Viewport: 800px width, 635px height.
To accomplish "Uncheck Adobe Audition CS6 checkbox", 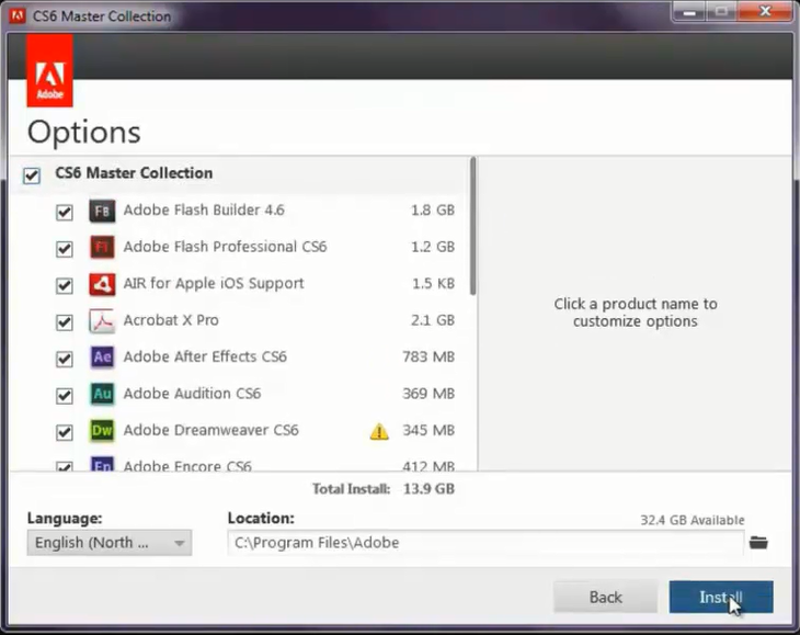I will (x=64, y=395).
